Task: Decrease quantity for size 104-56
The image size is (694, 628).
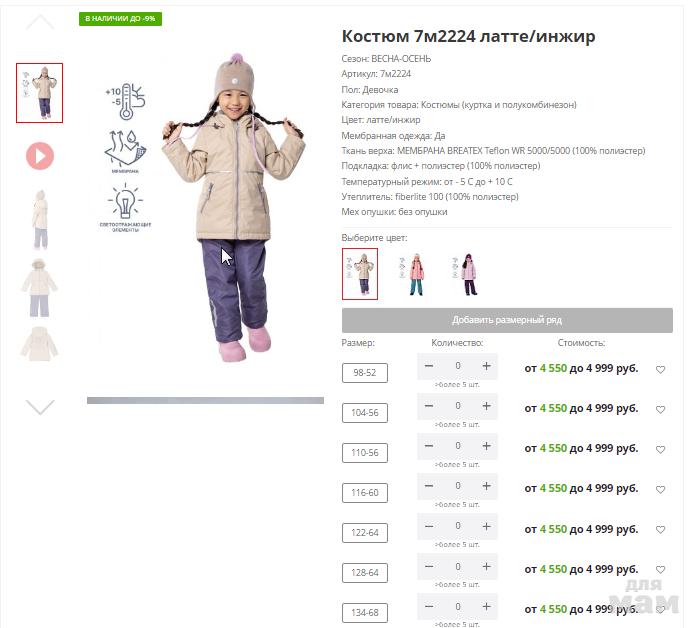Action: pos(429,406)
